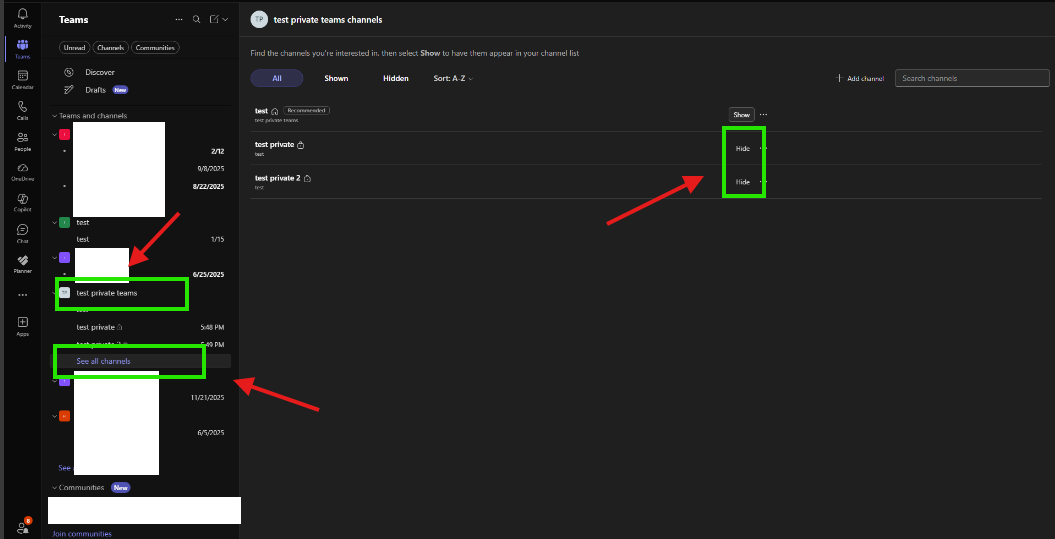The width and height of the screenshot is (1055, 539).
Task: Click the Recommended badge on test channel
Action: [306, 110]
